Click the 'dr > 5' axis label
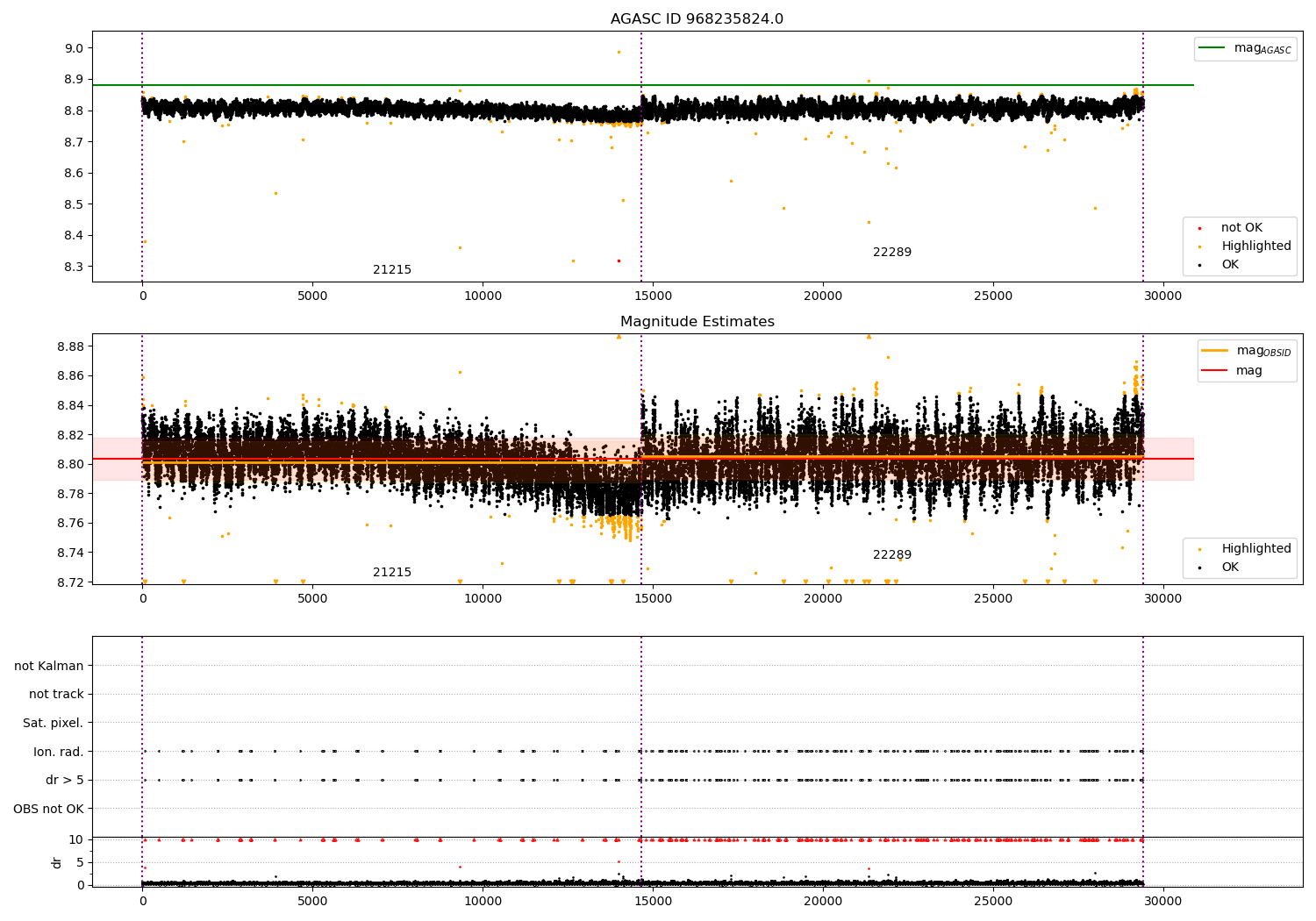Viewport: 1316px width, 921px height. coord(65,781)
